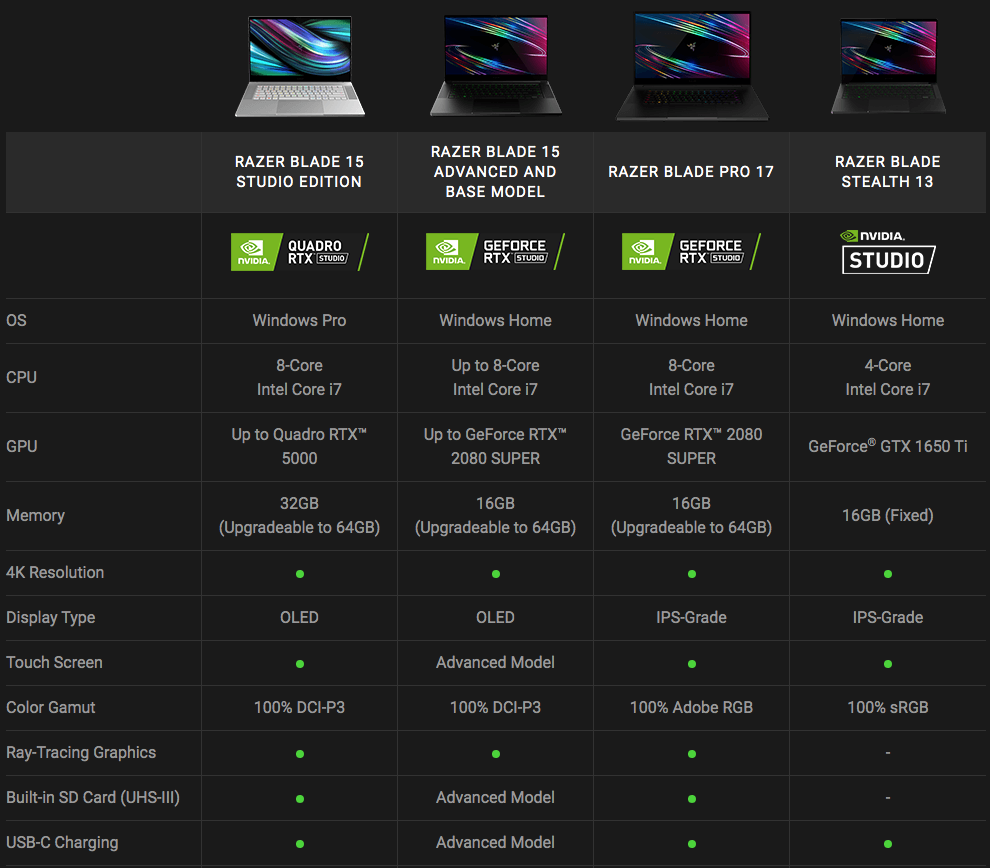
Task: Click the Razer Blade Pro 17 laptop image
Action: 692,66
